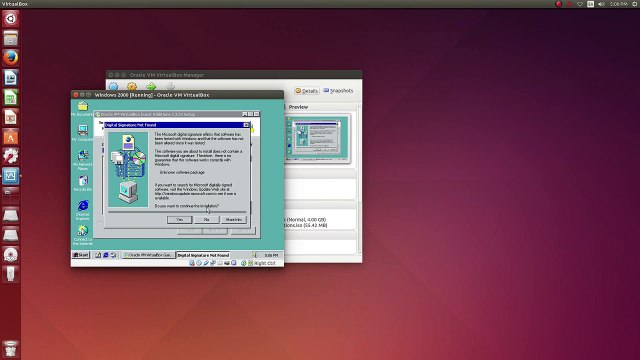Open the Files manager in launcher
The width and height of the screenshot is (640, 360).
[11, 38]
